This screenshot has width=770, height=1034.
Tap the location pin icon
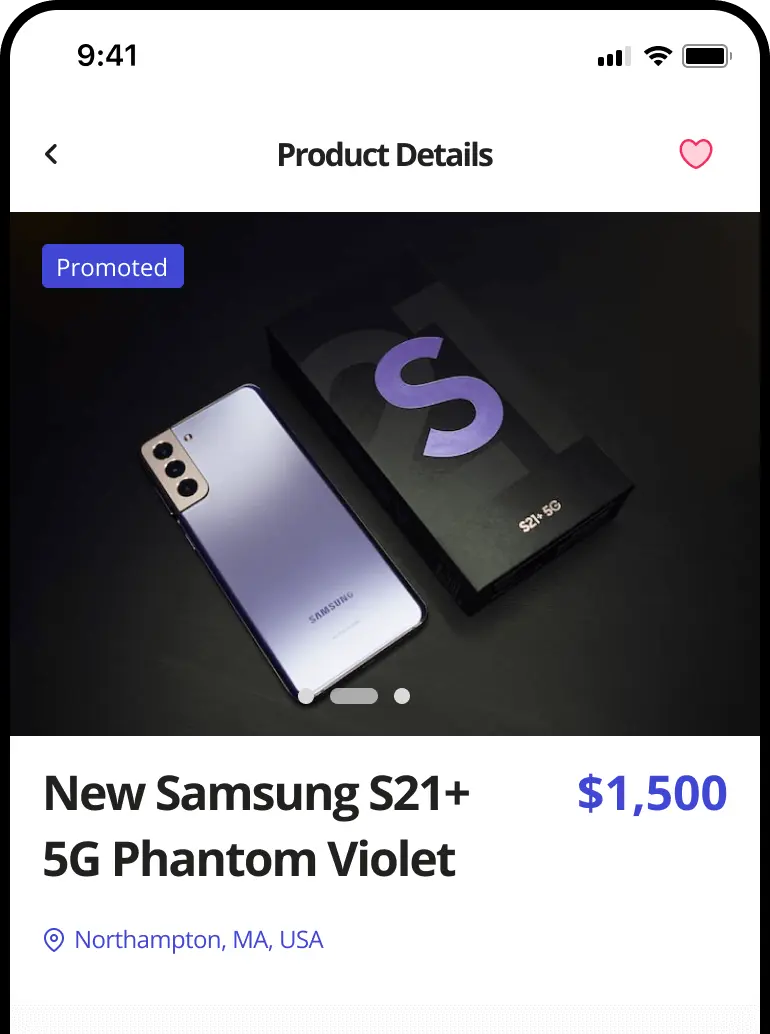(x=54, y=940)
